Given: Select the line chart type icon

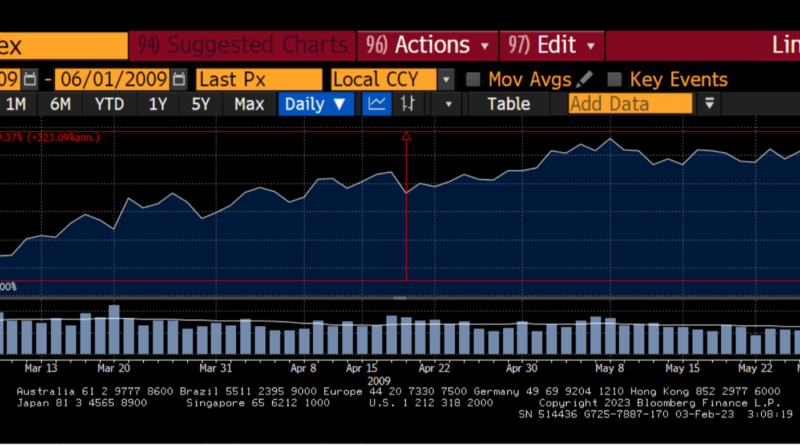Looking at the screenshot, I should [x=378, y=104].
